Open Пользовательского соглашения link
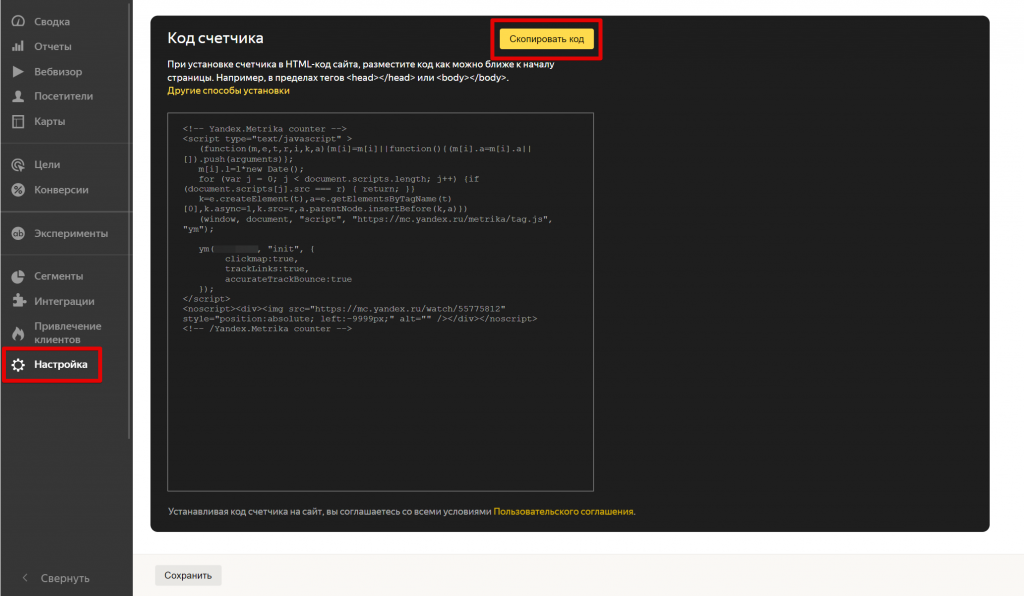This screenshot has width=1024, height=596. [x=563, y=512]
